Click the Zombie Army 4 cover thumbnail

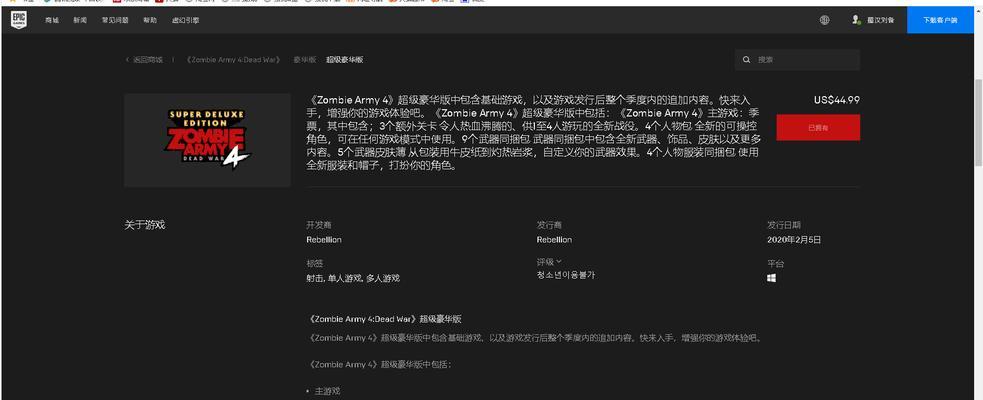click(x=207, y=140)
